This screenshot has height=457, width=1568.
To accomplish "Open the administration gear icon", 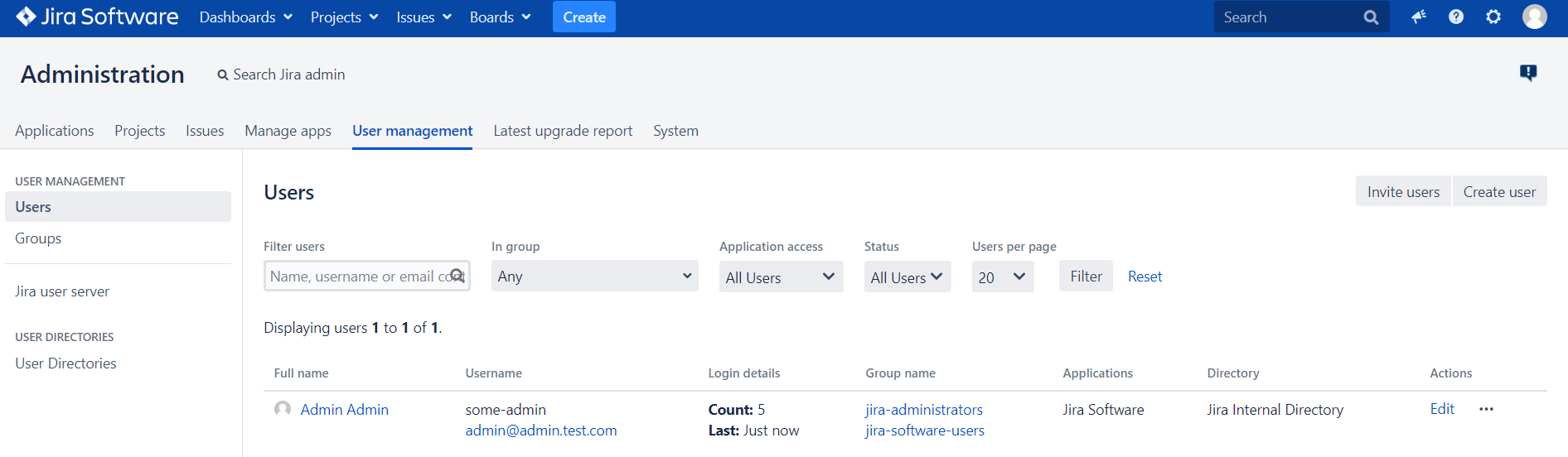I will point(1493,17).
